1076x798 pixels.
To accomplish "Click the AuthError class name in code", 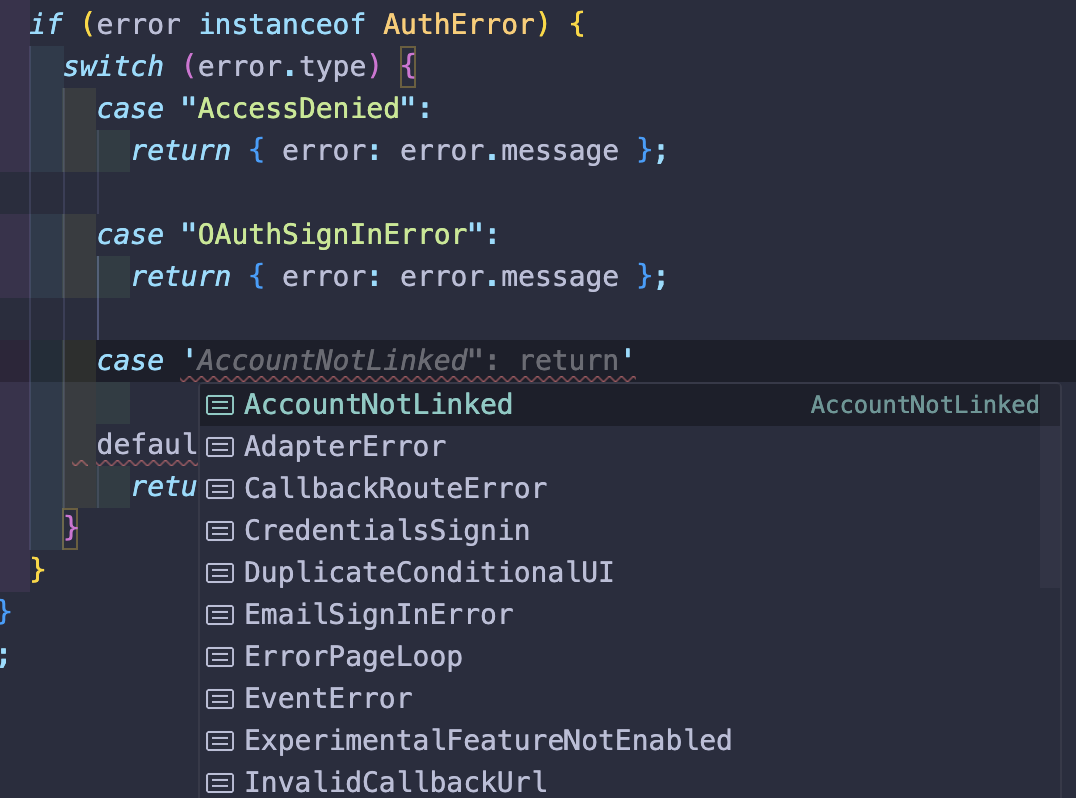I will 458,25.
